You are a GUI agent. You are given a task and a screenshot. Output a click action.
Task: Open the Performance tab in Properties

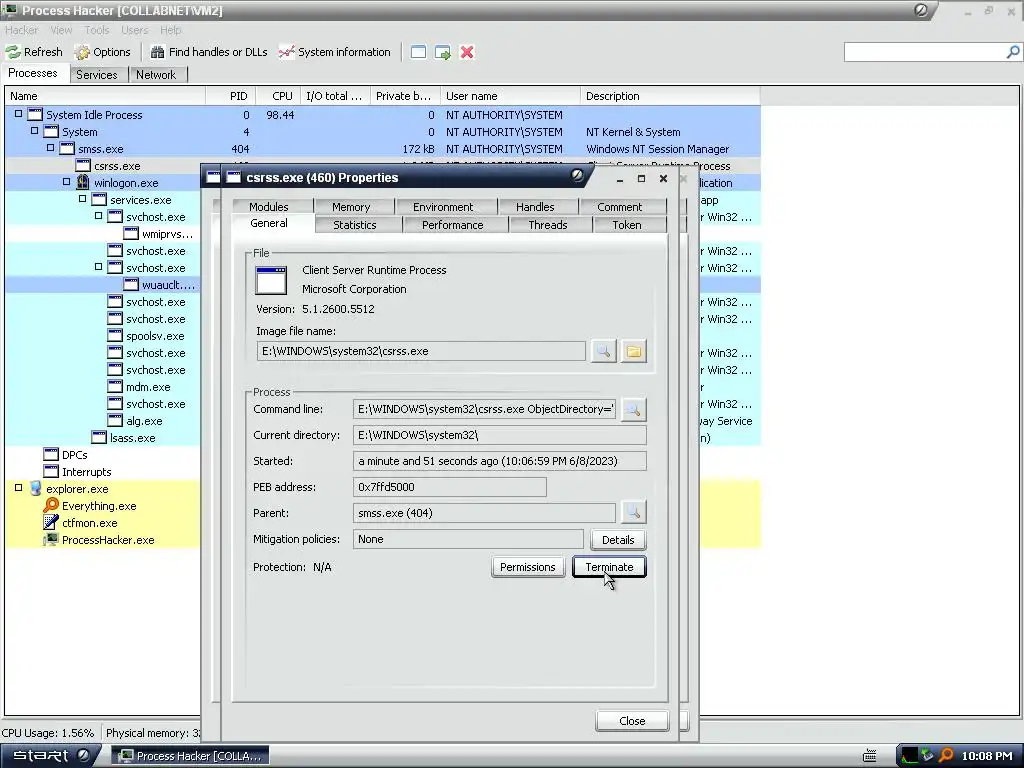click(453, 225)
